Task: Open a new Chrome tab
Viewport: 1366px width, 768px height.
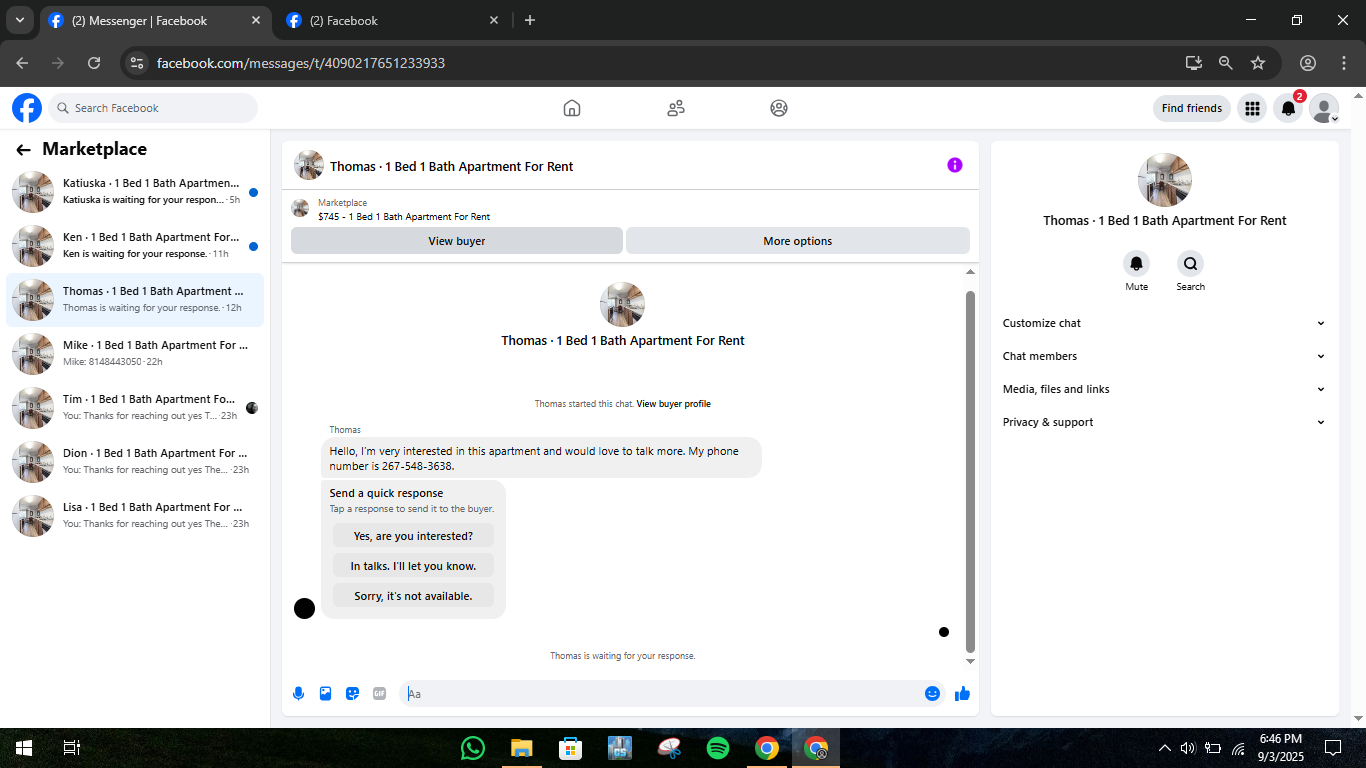Action: coord(530,20)
